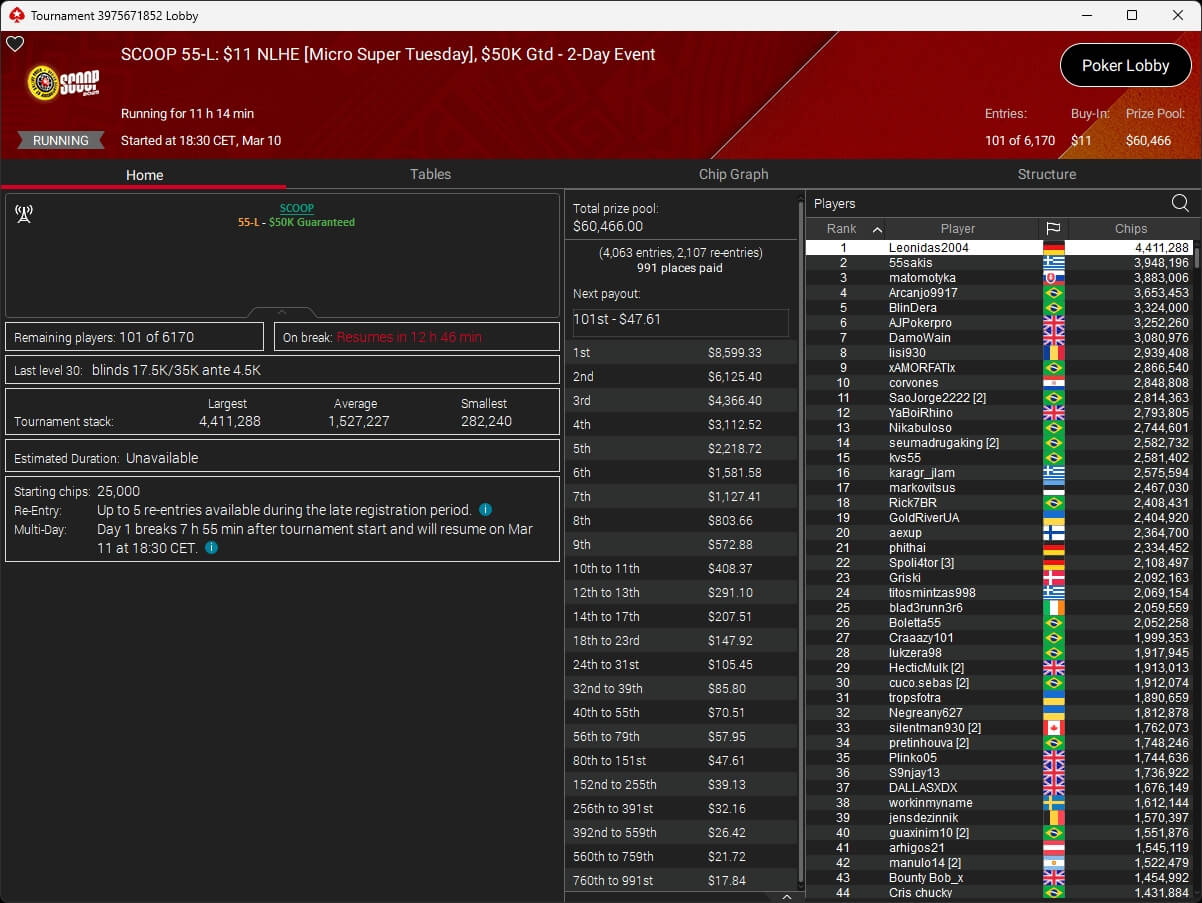Viewport: 1202px width, 903px height.
Task: Open the player search magnifier
Action: (x=1180, y=204)
